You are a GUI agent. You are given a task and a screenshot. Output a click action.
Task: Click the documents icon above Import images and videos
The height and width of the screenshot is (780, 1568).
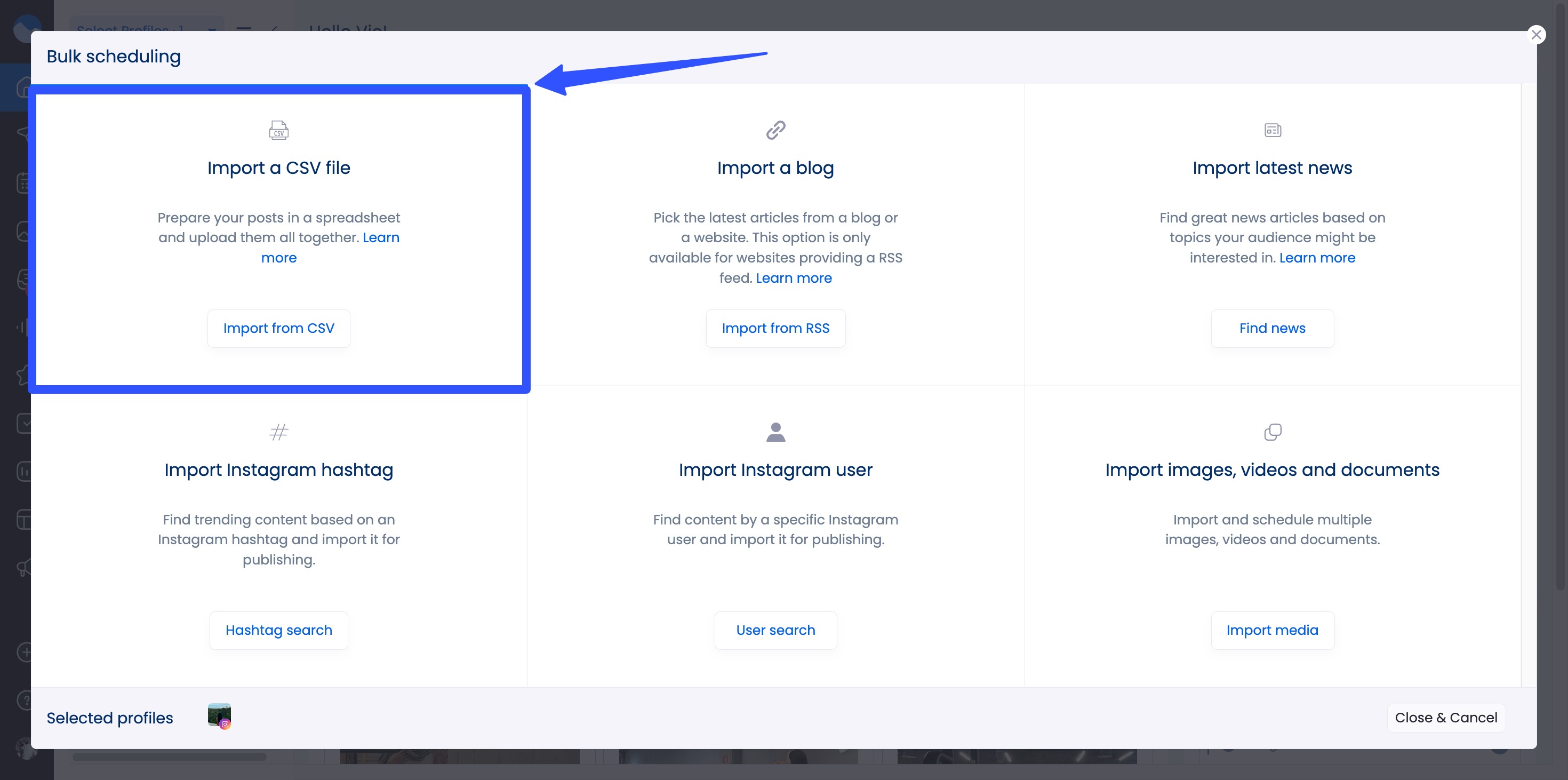(1272, 432)
